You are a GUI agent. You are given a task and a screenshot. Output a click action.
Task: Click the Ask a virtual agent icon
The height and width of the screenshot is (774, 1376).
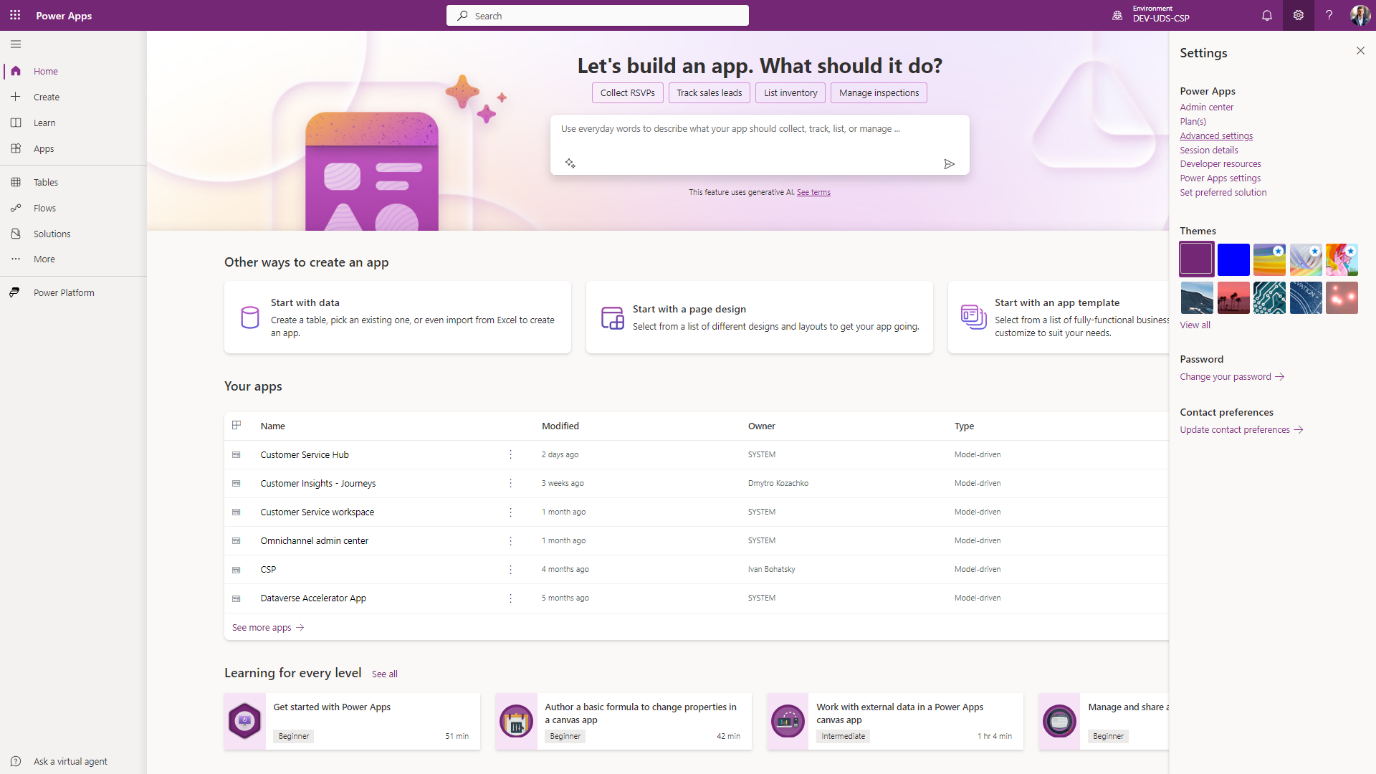[x=15, y=761]
